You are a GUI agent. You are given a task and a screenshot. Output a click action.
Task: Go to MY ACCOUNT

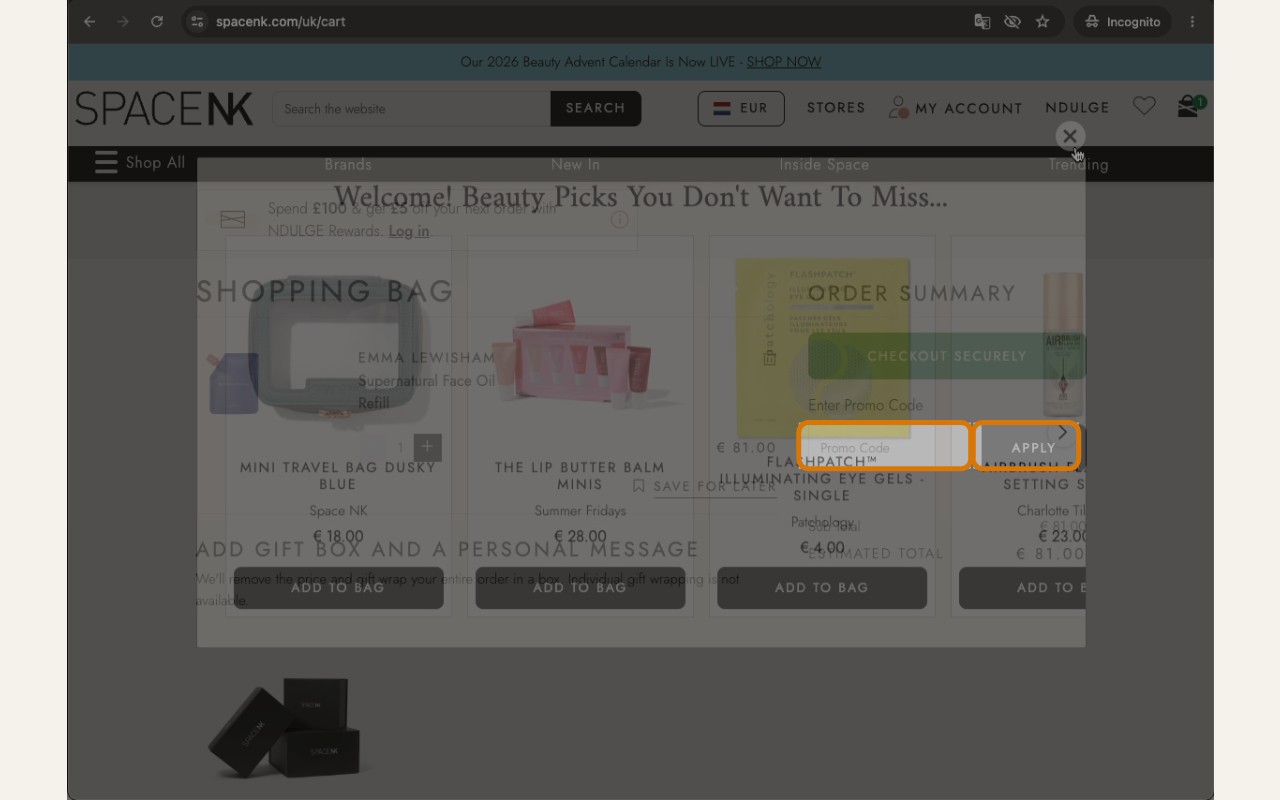(x=955, y=108)
